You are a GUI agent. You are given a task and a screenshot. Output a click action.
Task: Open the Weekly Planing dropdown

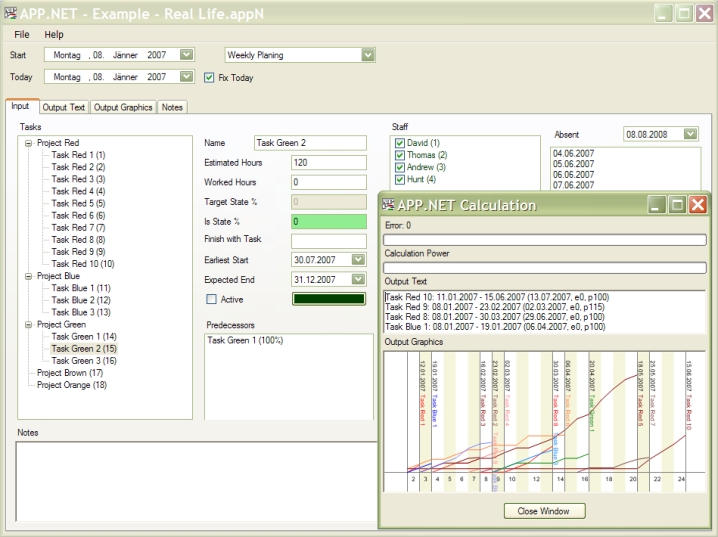click(x=368, y=55)
